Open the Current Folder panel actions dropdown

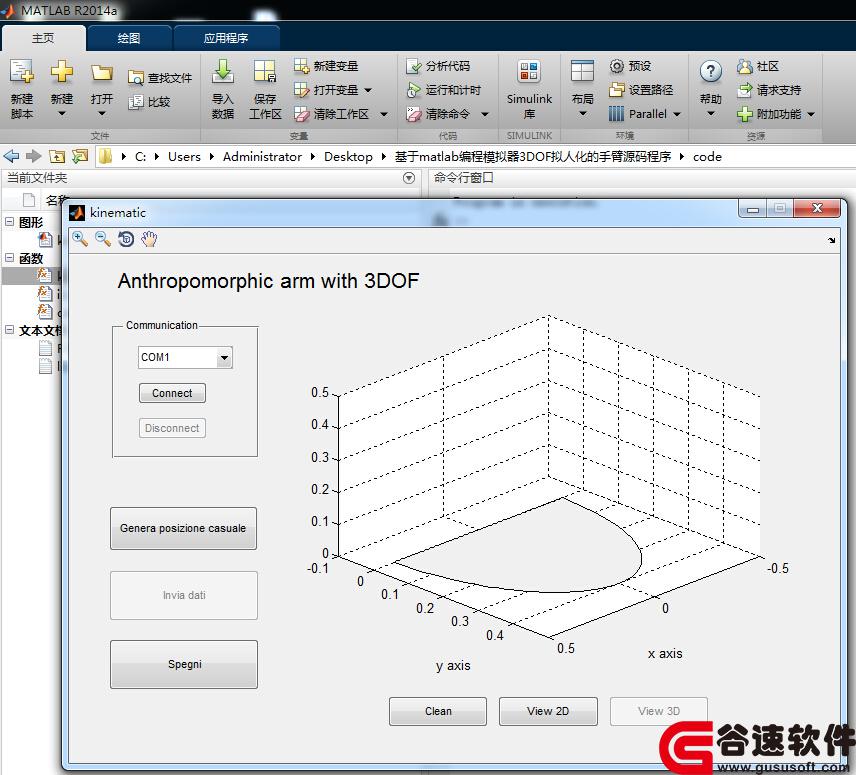click(x=409, y=178)
